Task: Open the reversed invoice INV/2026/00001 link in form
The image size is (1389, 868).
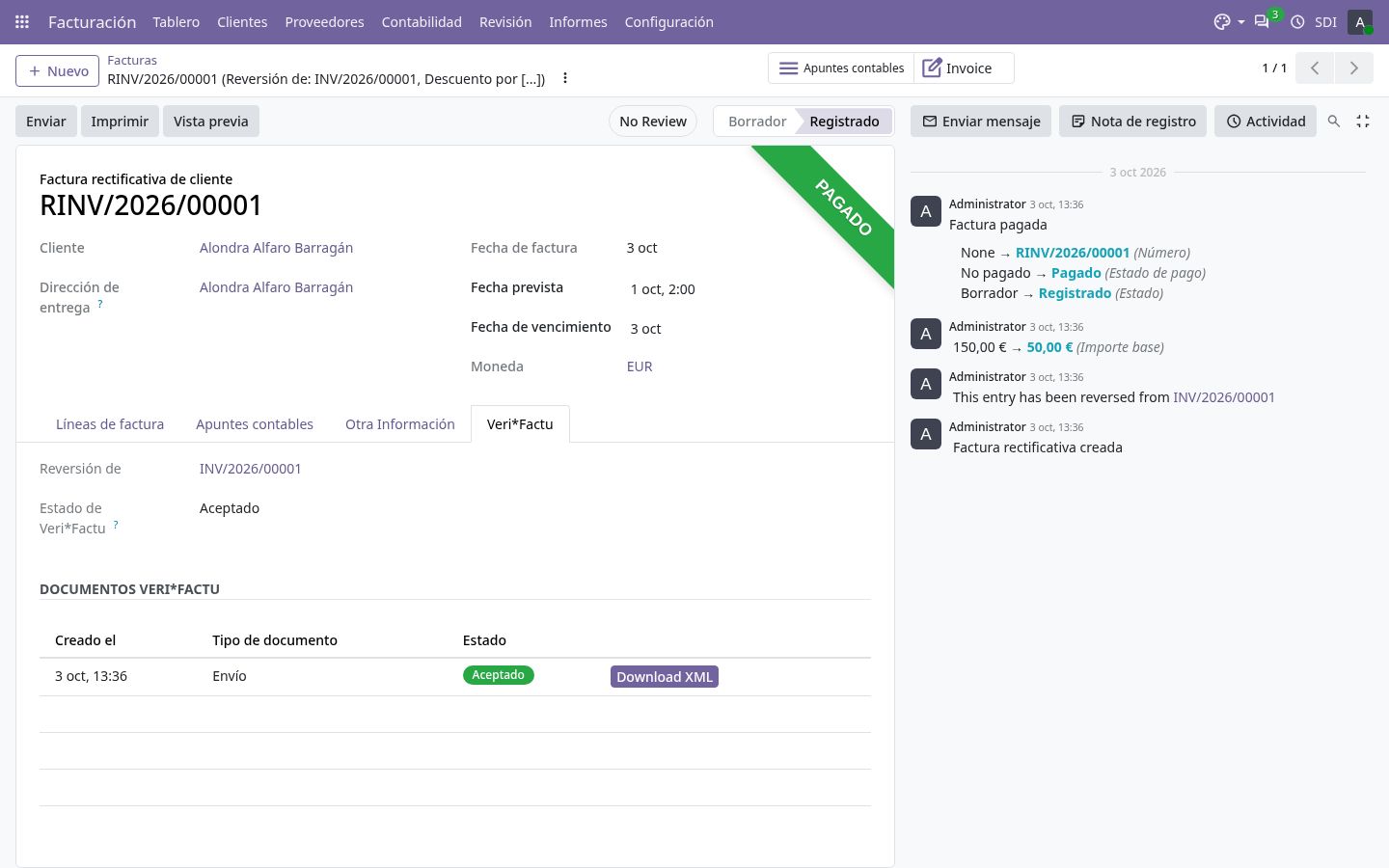Action: tap(250, 469)
